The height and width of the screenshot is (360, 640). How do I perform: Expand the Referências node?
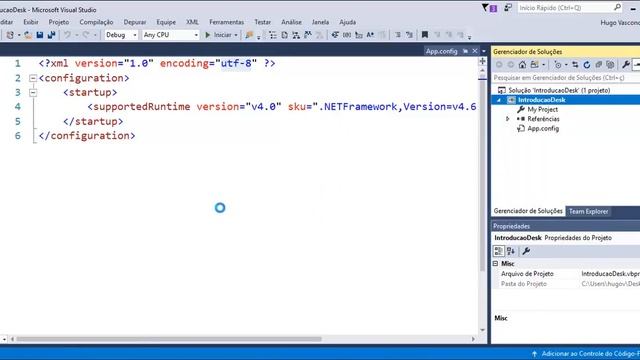click(507, 119)
